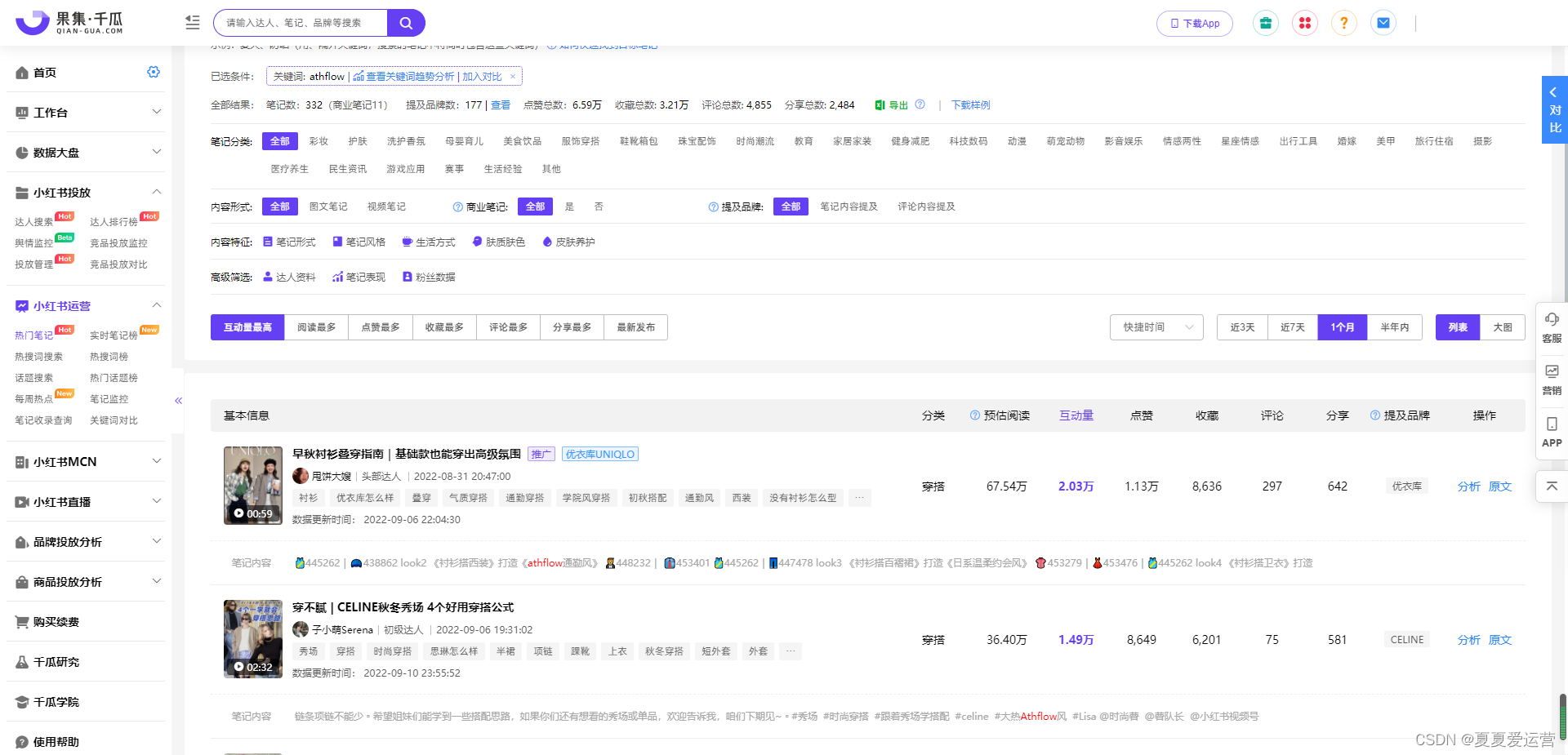Select 评论内容提及 brand filter

click(926, 207)
